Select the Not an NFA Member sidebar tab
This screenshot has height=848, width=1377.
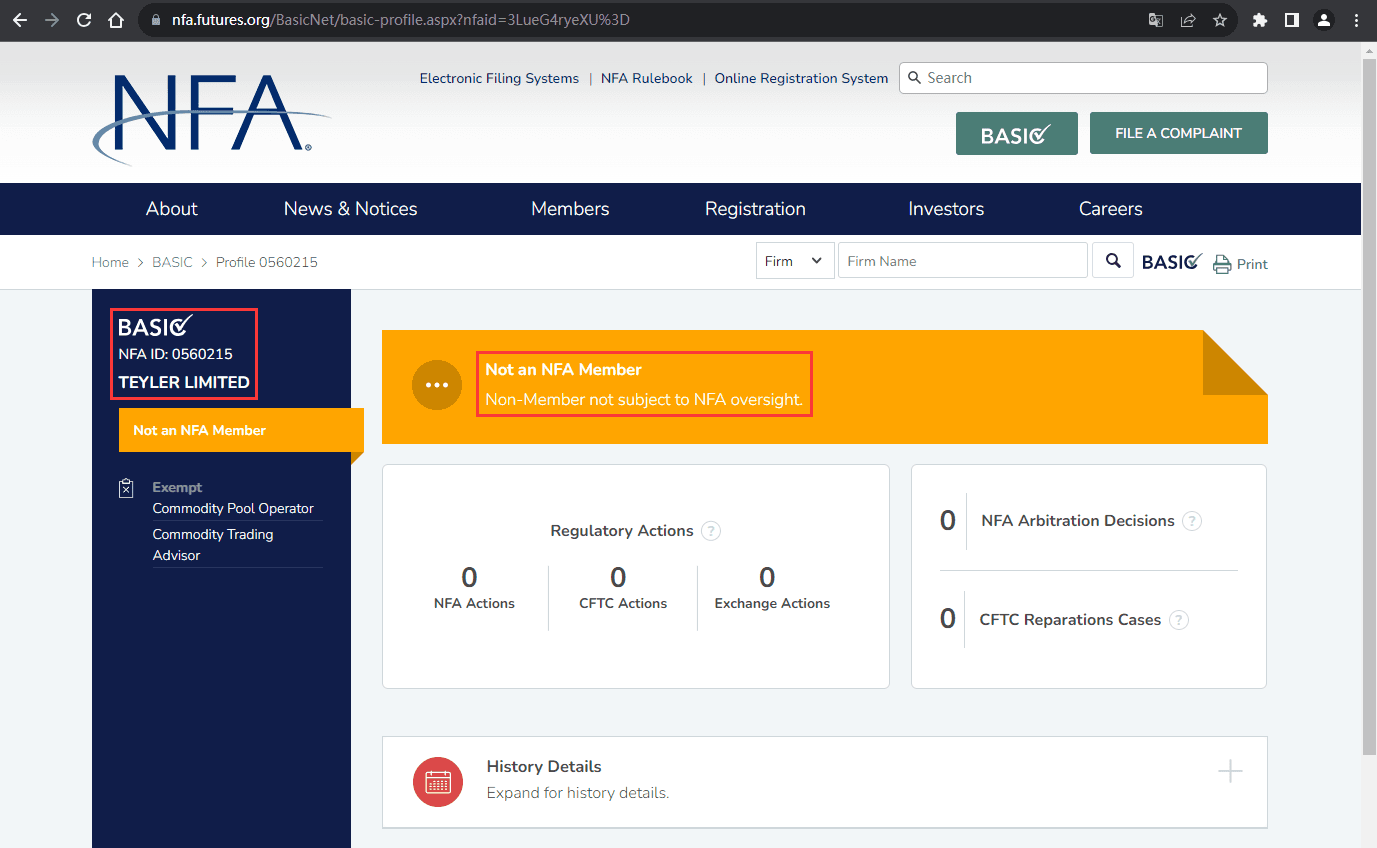point(241,430)
